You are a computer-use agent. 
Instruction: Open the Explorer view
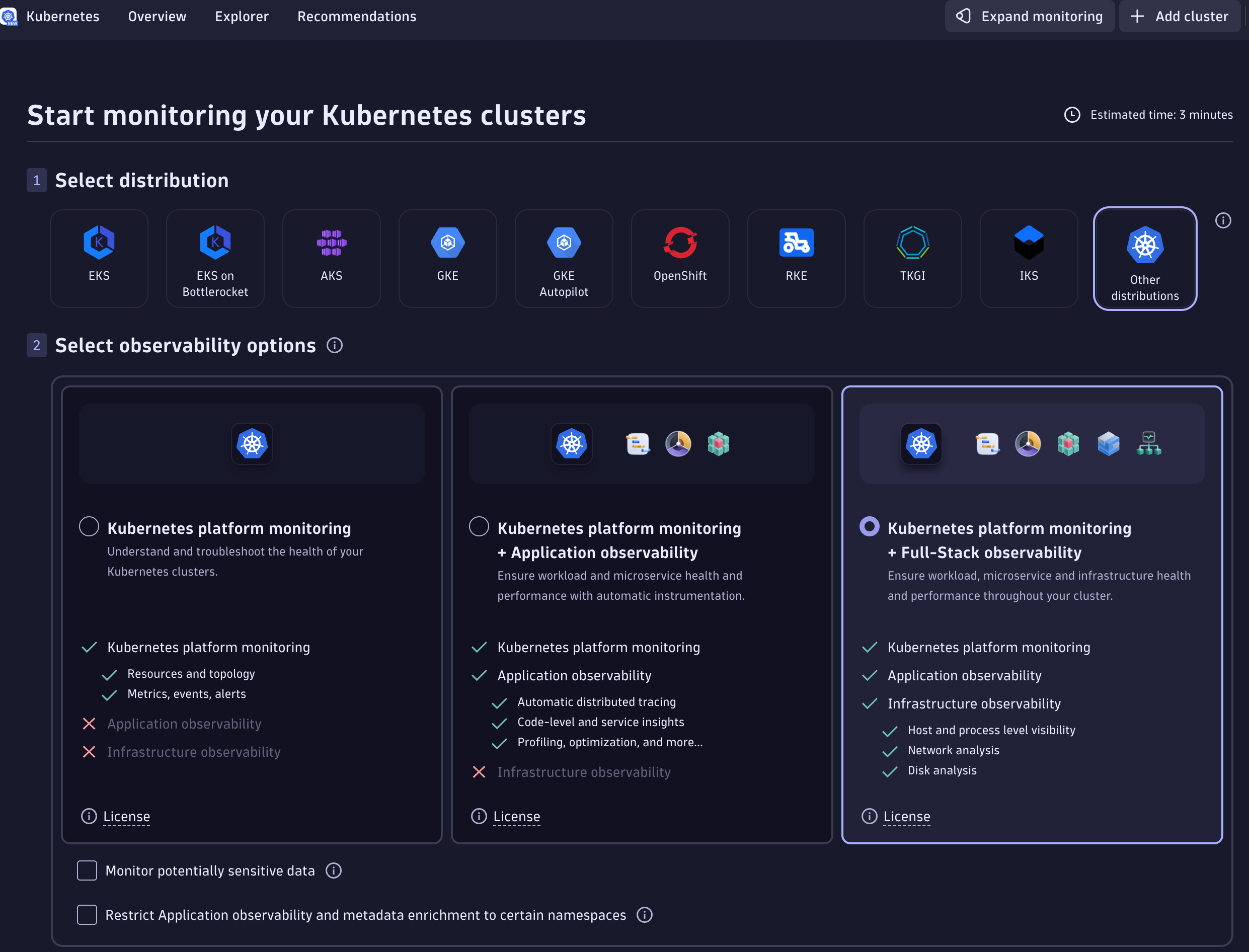coord(242,16)
